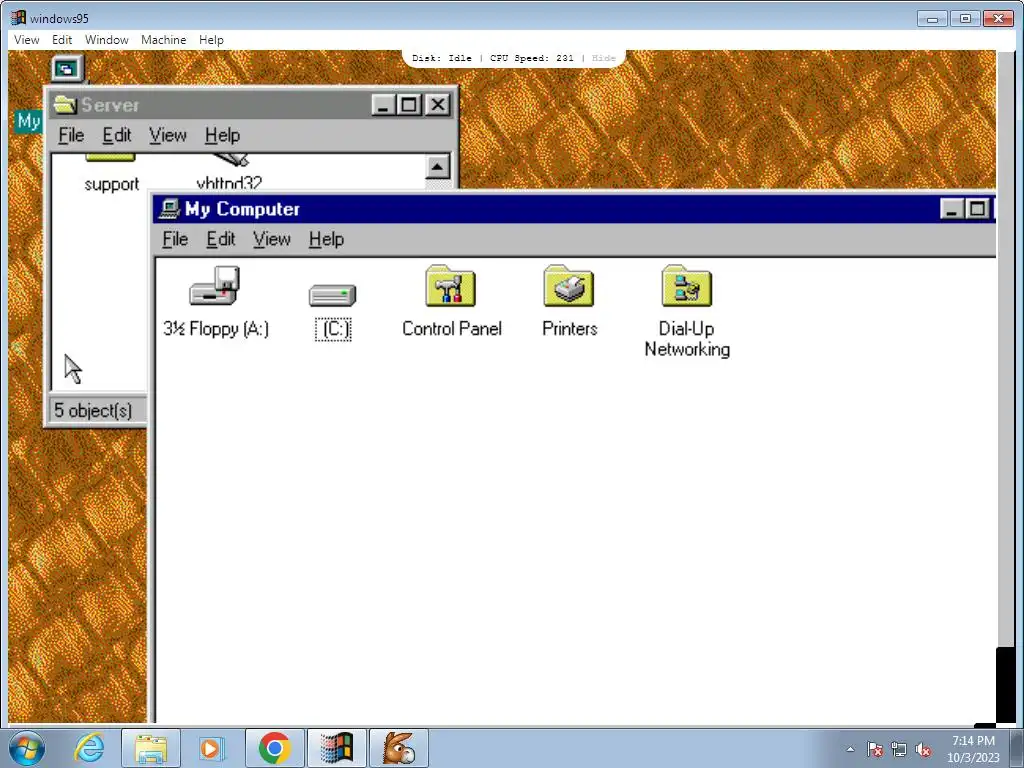Maximize the My Computer window
Screen dimensions: 1024x768
click(x=978, y=209)
